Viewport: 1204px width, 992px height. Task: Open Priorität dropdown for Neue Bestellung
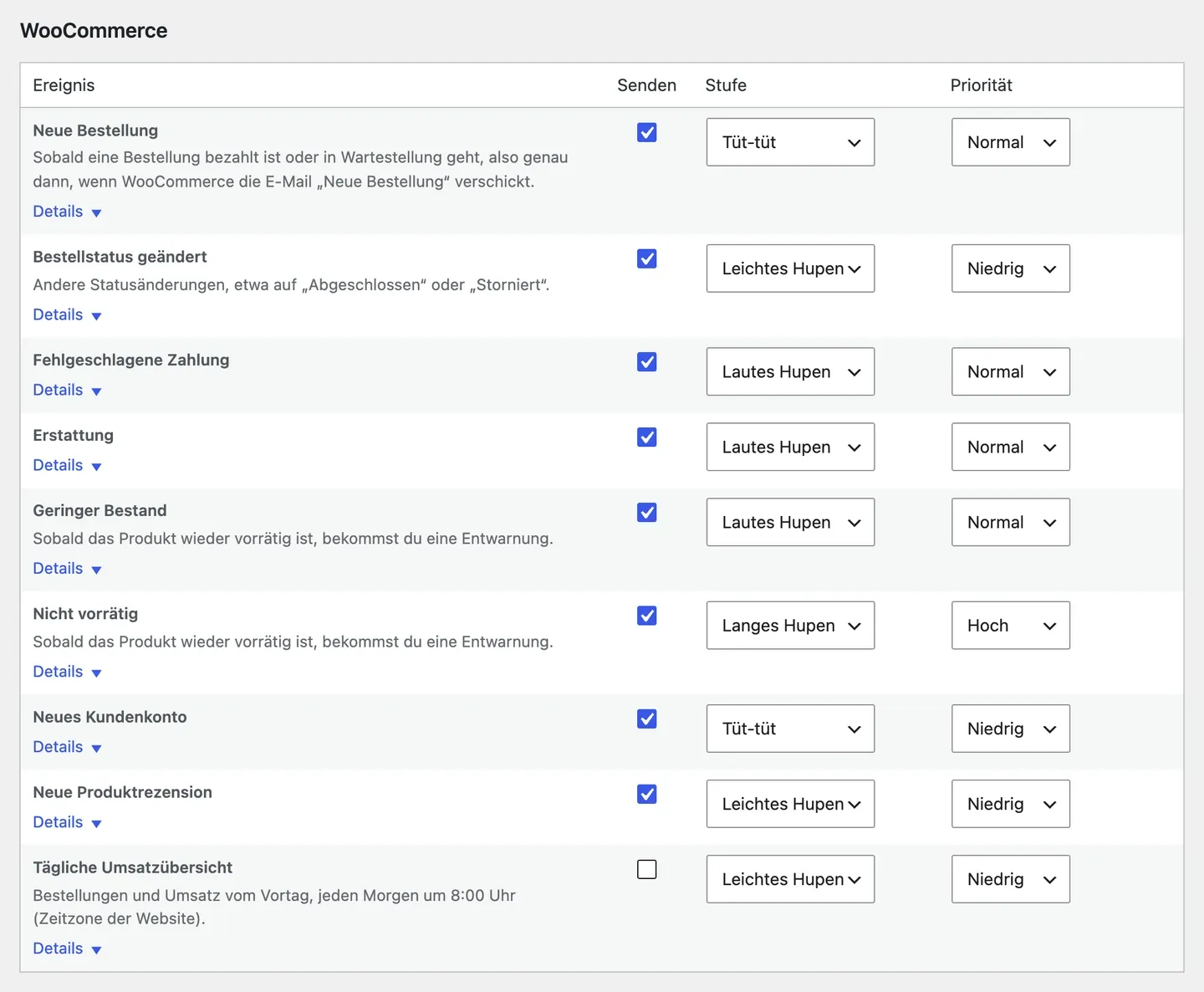point(1010,142)
